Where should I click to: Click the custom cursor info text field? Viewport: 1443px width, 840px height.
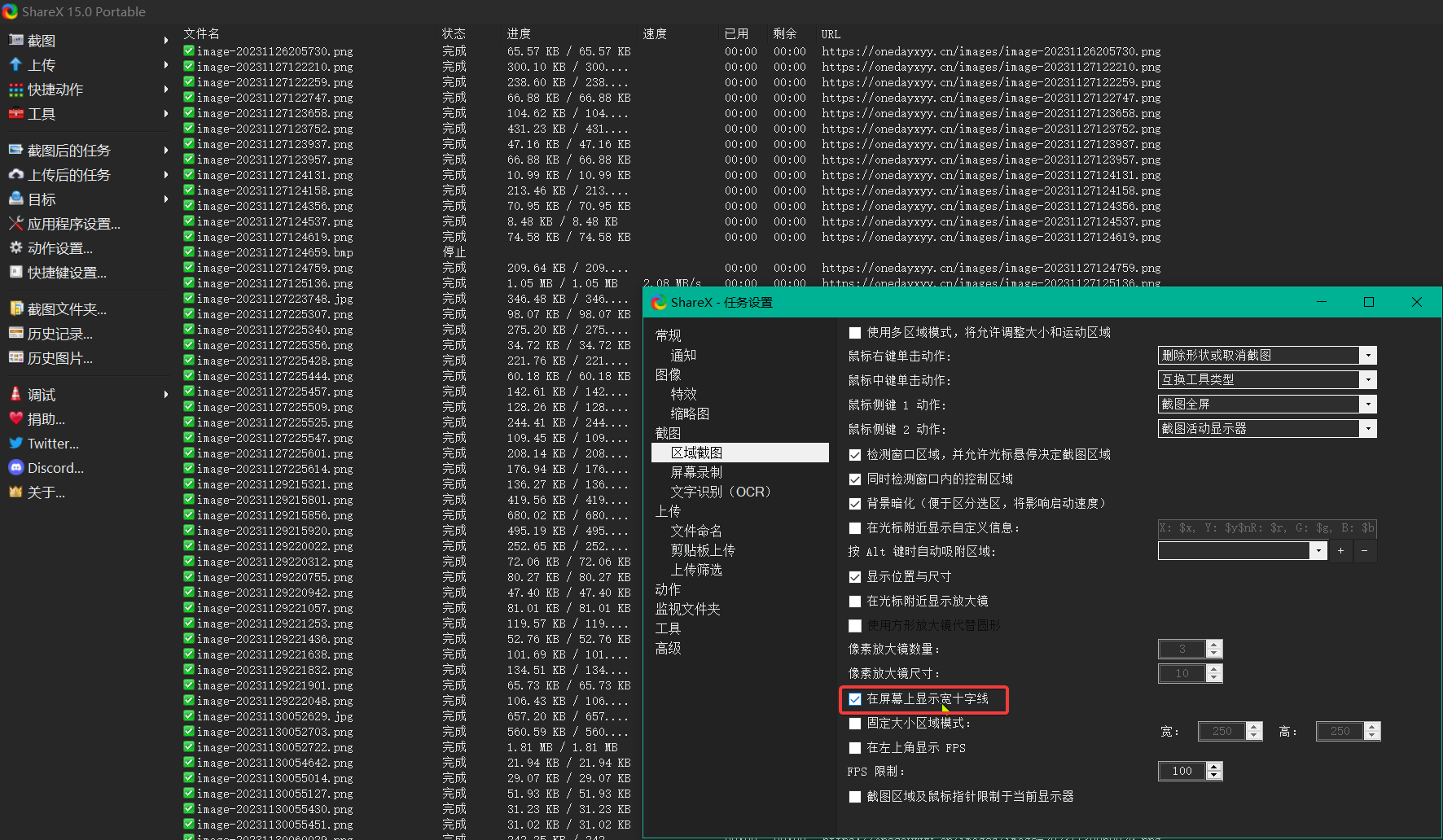point(1267,527)
